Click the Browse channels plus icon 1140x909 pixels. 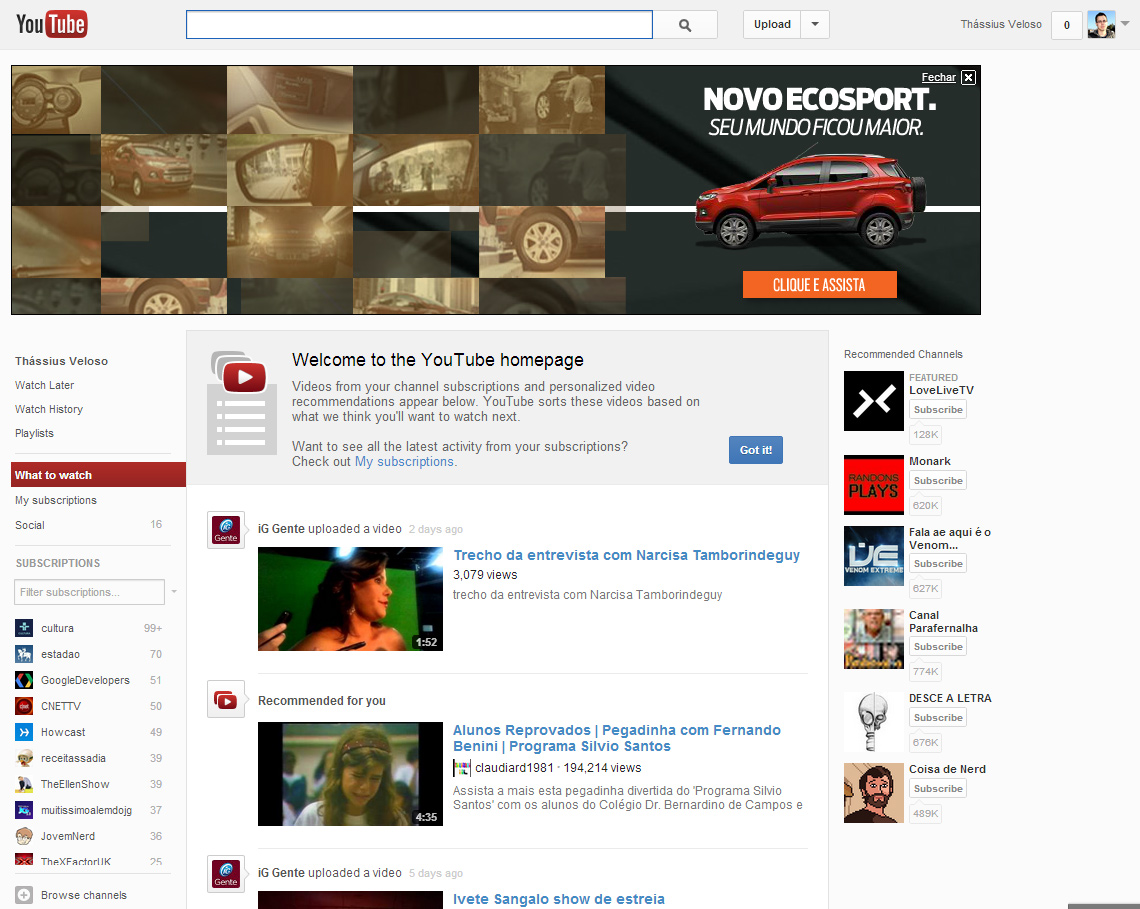pyautogui.click(x=24, y=895)
